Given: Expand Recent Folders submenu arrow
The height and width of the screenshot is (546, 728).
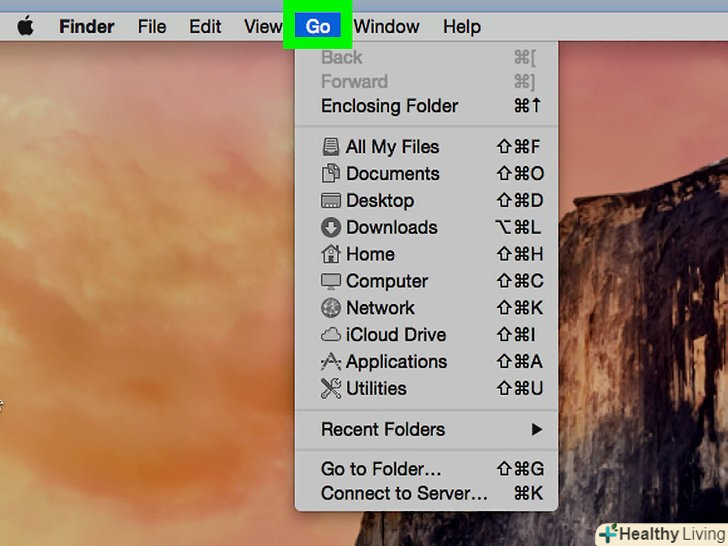Looking at the screenshot, I should [x=537, y=429].
